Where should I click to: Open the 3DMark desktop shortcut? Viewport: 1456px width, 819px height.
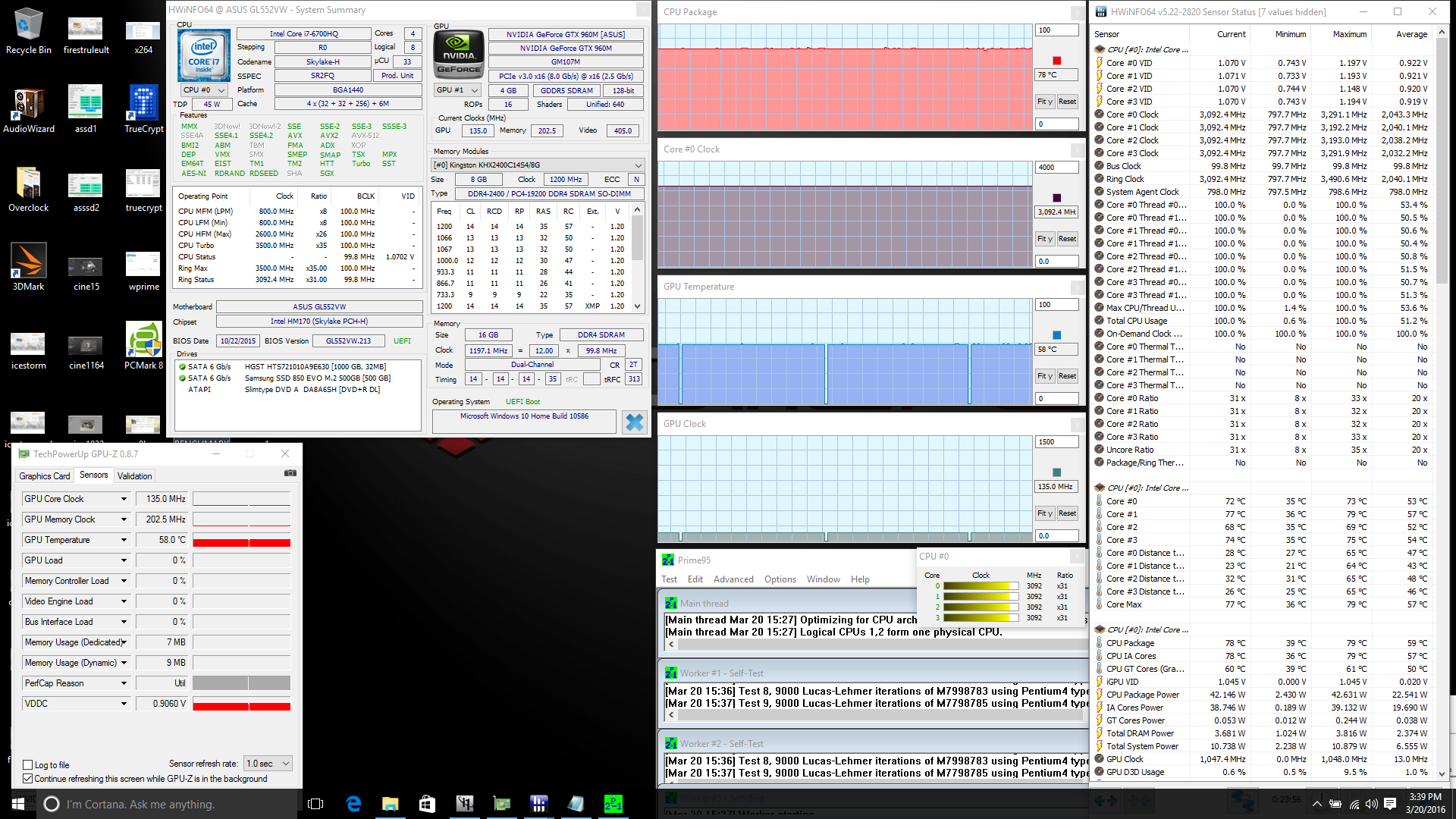(x=29, y=268)
